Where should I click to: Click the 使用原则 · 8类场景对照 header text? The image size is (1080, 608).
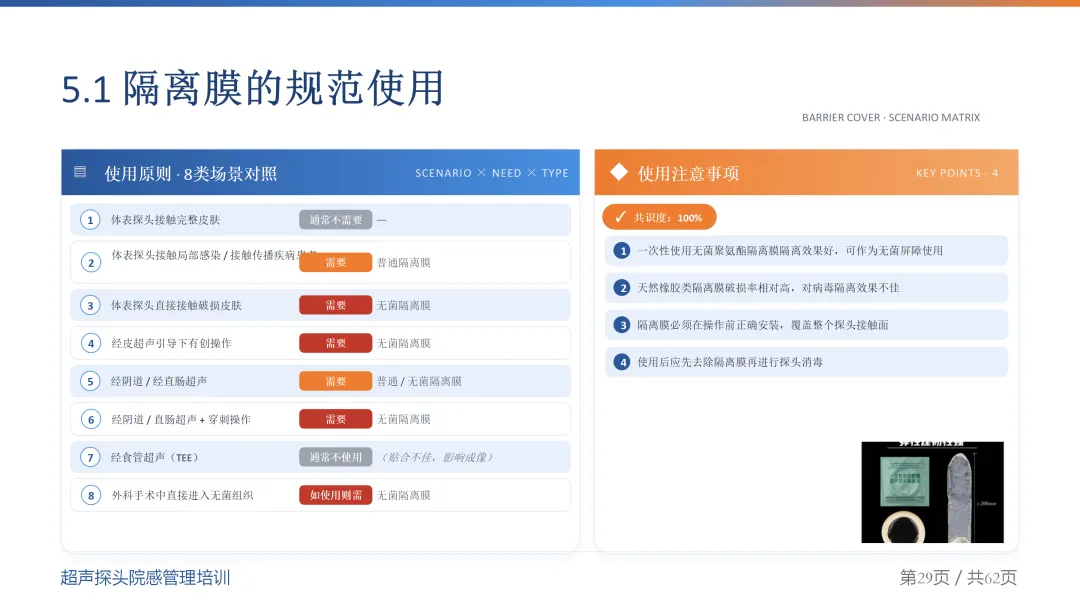click(x=191, y=174)
